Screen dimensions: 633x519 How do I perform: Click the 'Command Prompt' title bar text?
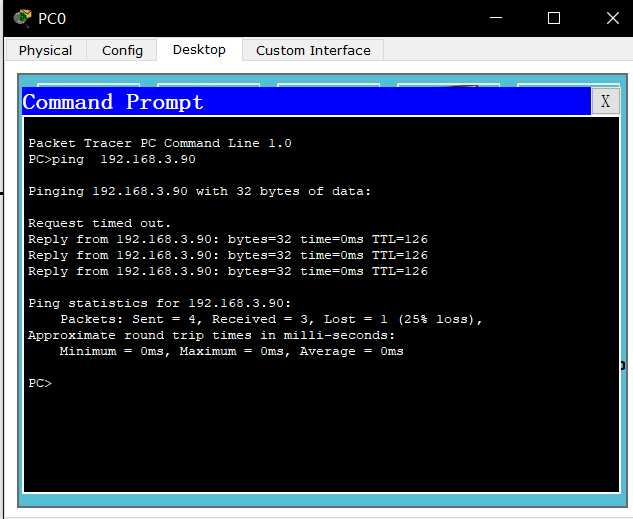point(113,102)
